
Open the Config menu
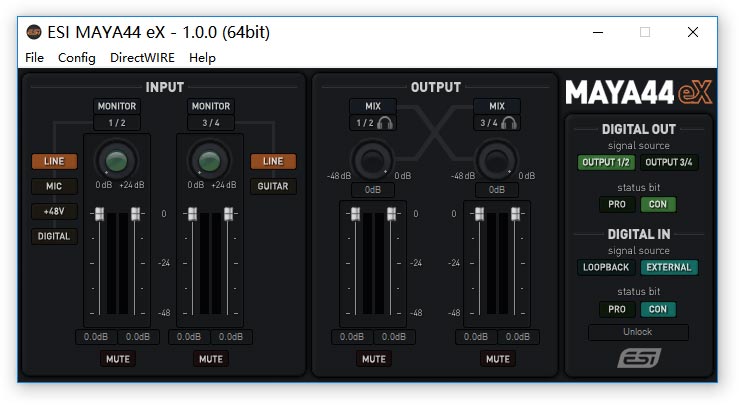point(76,58)
